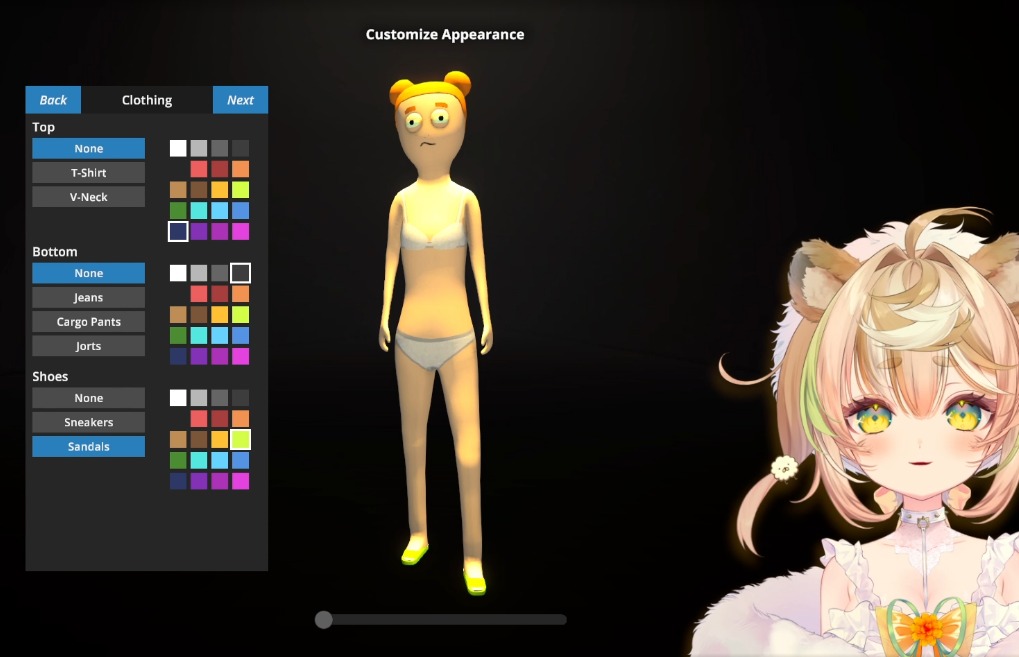Set Bottom color to tan swatch
This screenshot has width=1019, height=657.
click(x=178, y=315)
